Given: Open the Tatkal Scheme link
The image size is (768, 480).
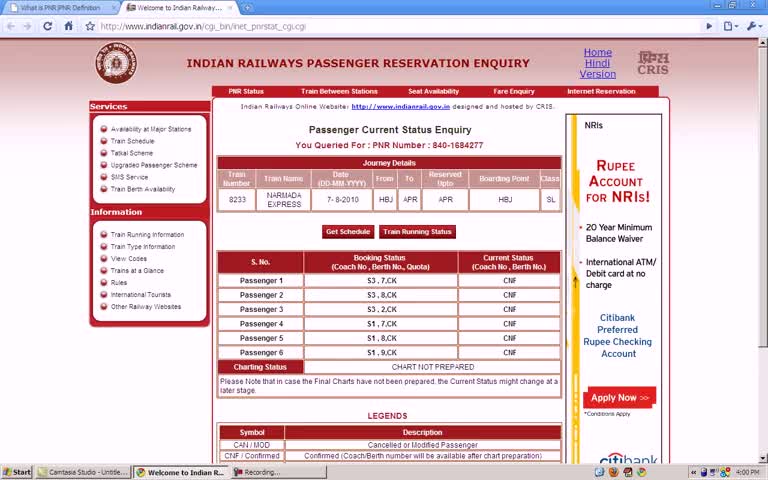Looking at the screenshot, I should [x=131, y=153].
